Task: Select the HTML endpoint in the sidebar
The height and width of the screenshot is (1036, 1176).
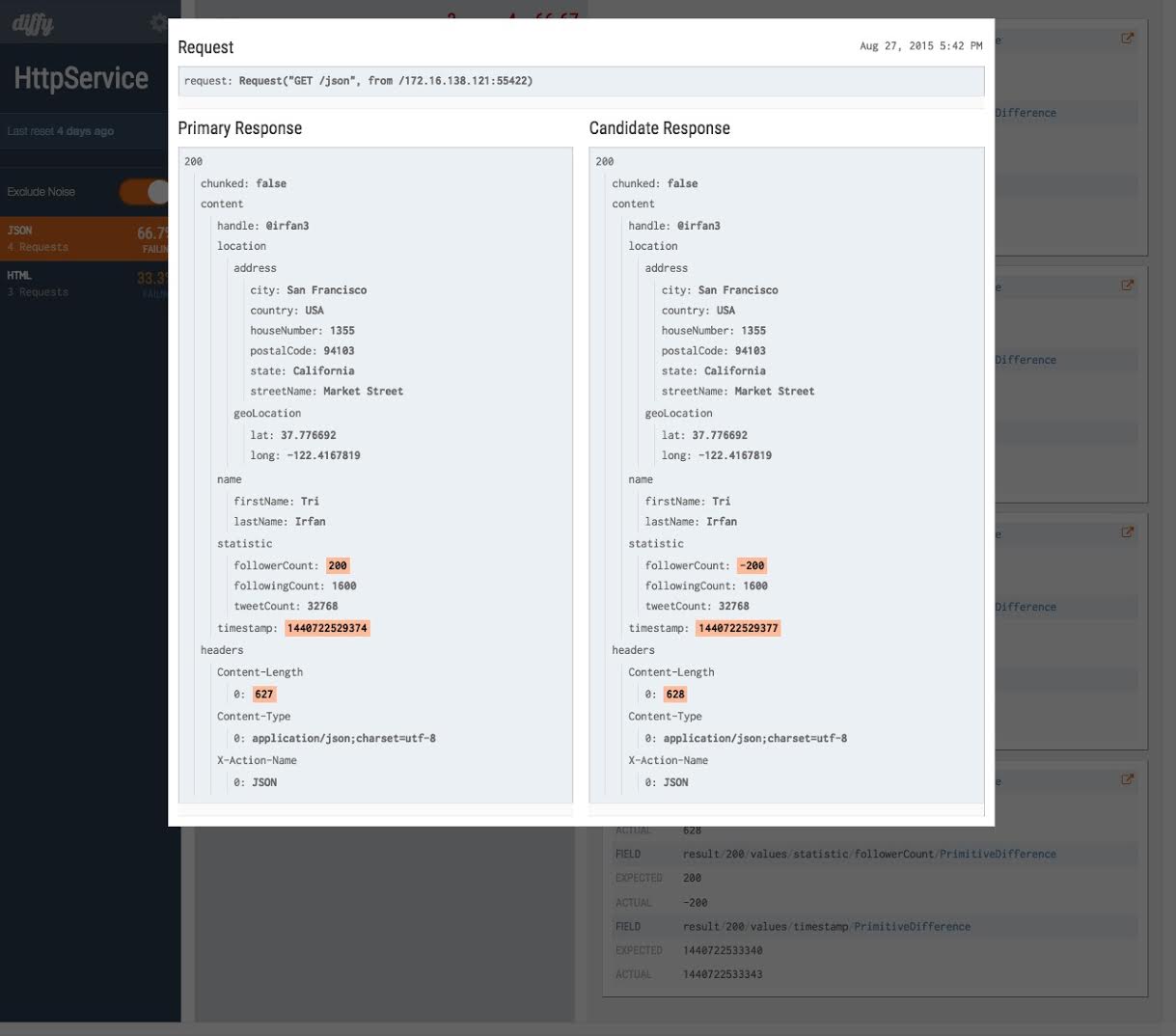Action: tap(85, 284)
